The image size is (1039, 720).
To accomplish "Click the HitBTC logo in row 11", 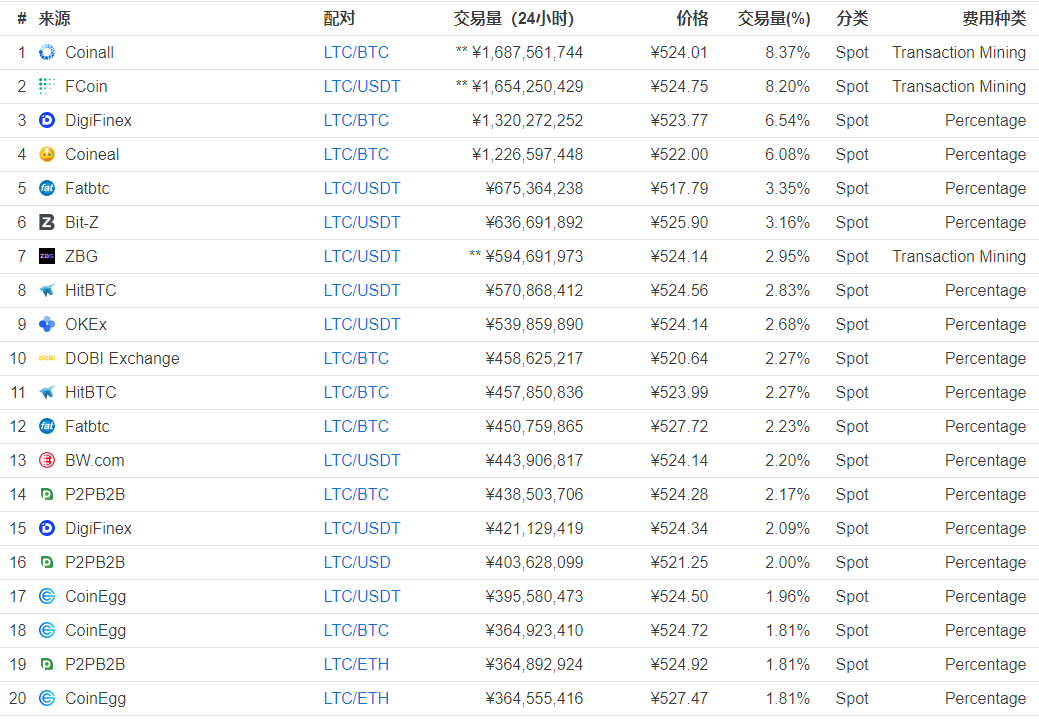I will click(46, 392).
